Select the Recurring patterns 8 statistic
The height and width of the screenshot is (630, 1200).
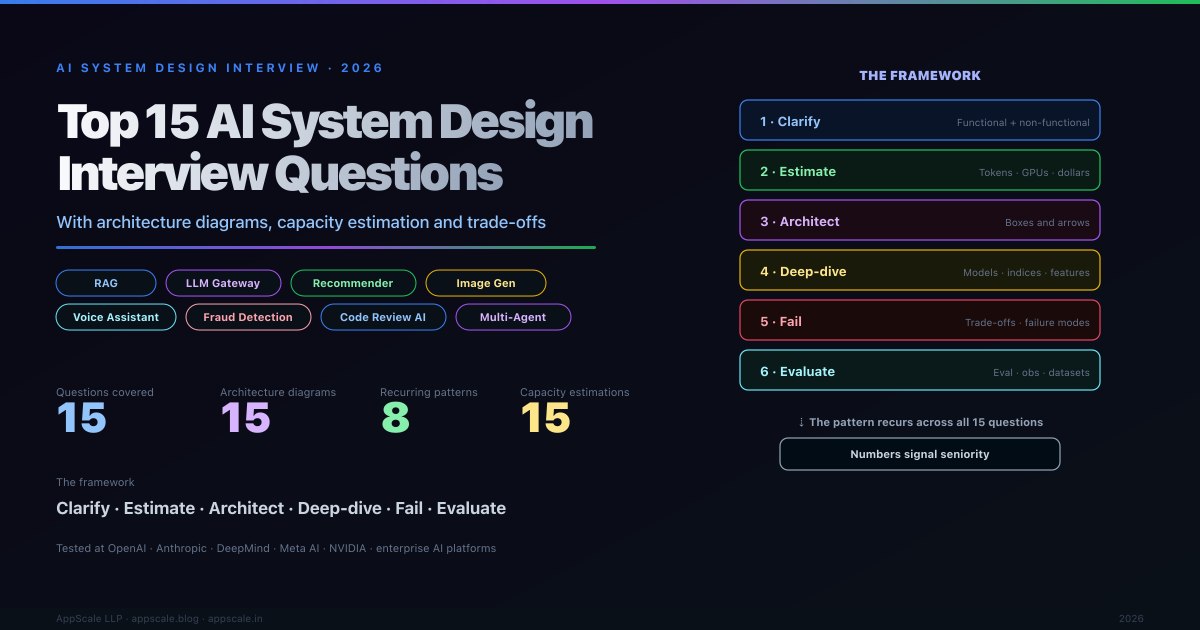point(396,418)
